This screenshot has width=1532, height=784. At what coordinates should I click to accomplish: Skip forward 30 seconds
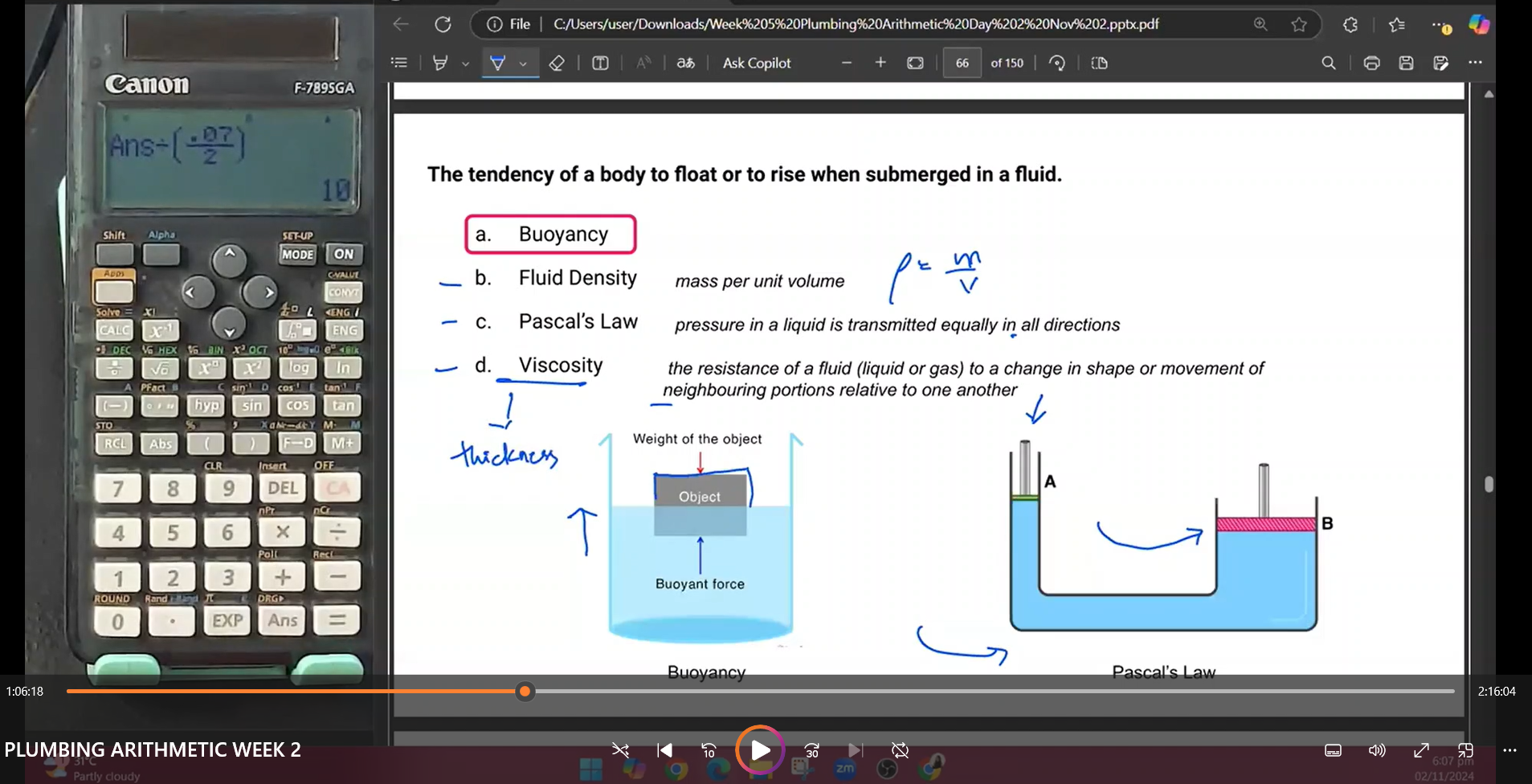pyautogui.click(x=811, y=750)
